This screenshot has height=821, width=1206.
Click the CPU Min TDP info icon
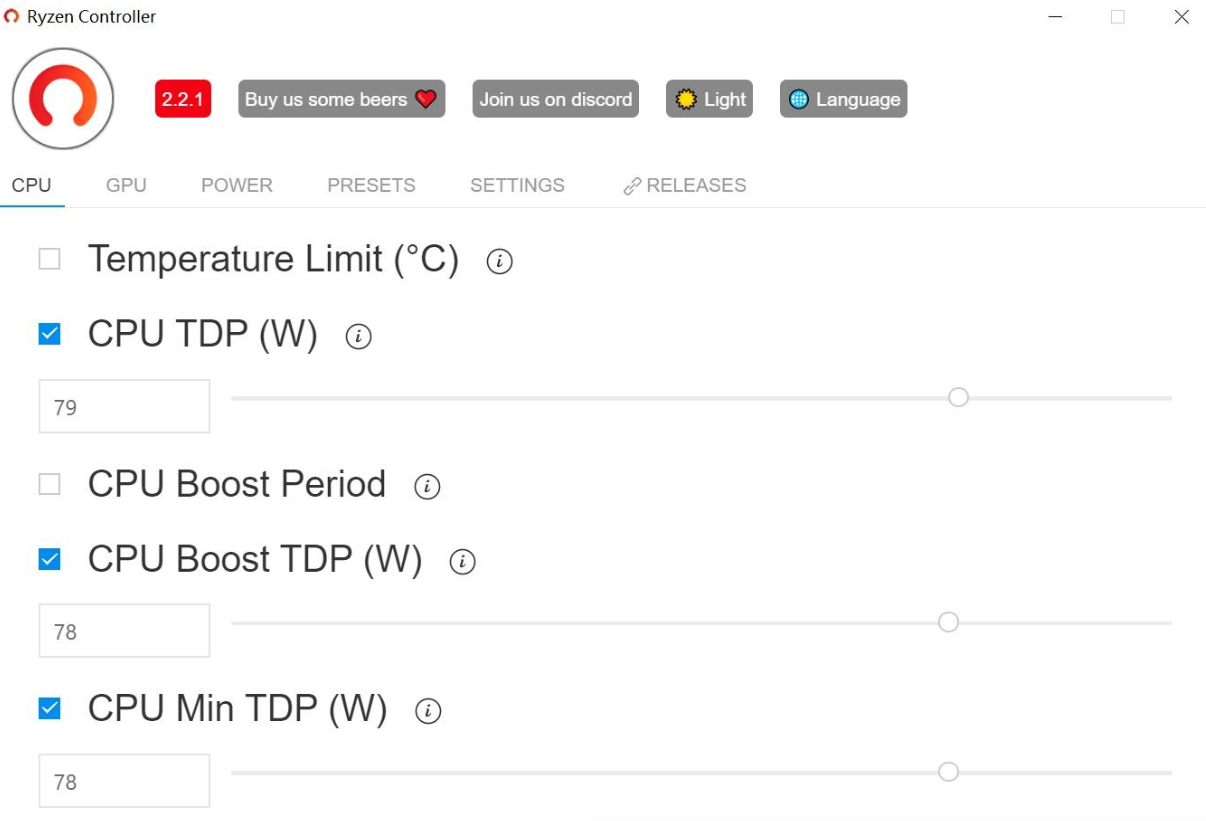[x=427, y=711]
